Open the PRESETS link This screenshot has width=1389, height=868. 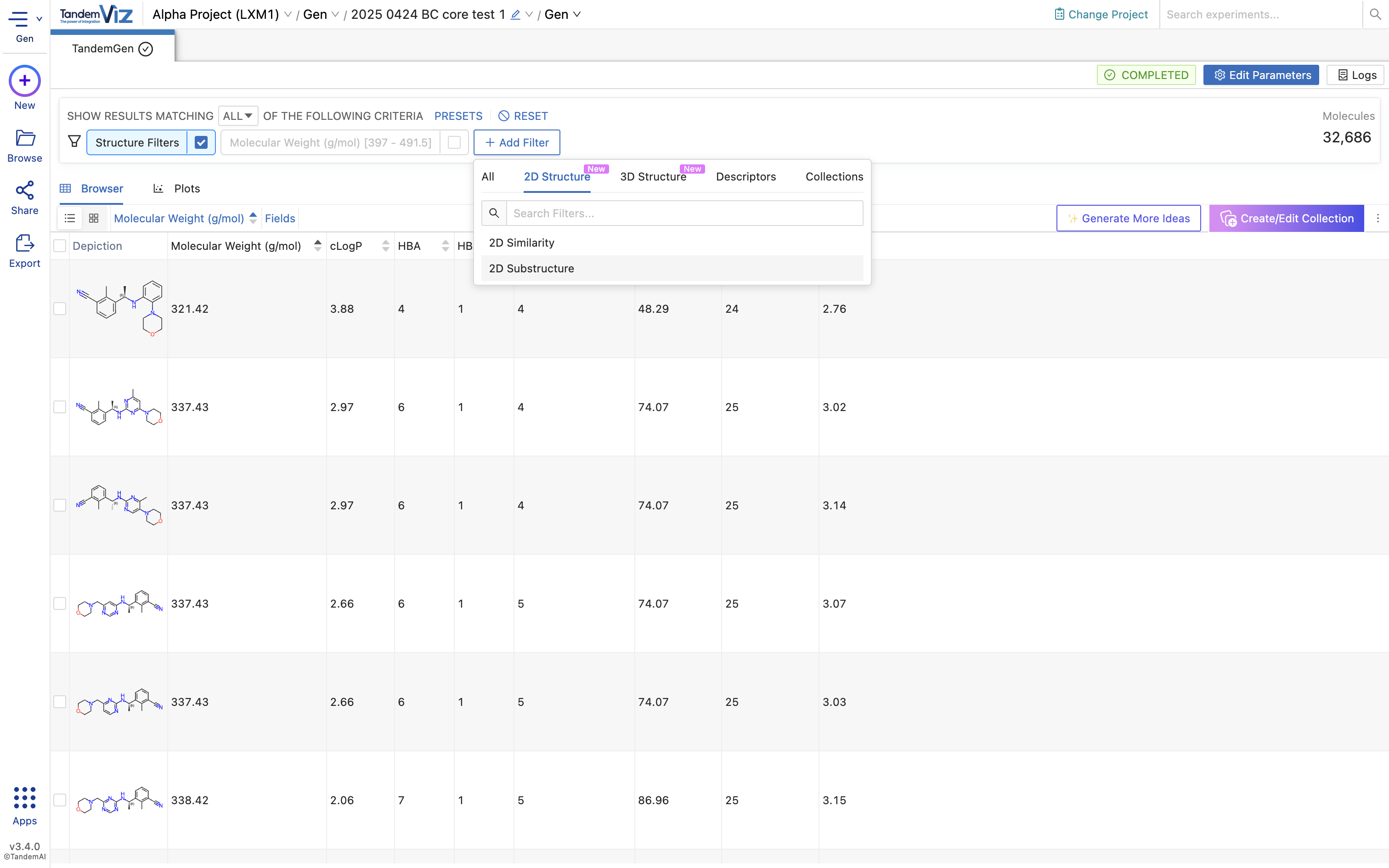coord(458,116)
